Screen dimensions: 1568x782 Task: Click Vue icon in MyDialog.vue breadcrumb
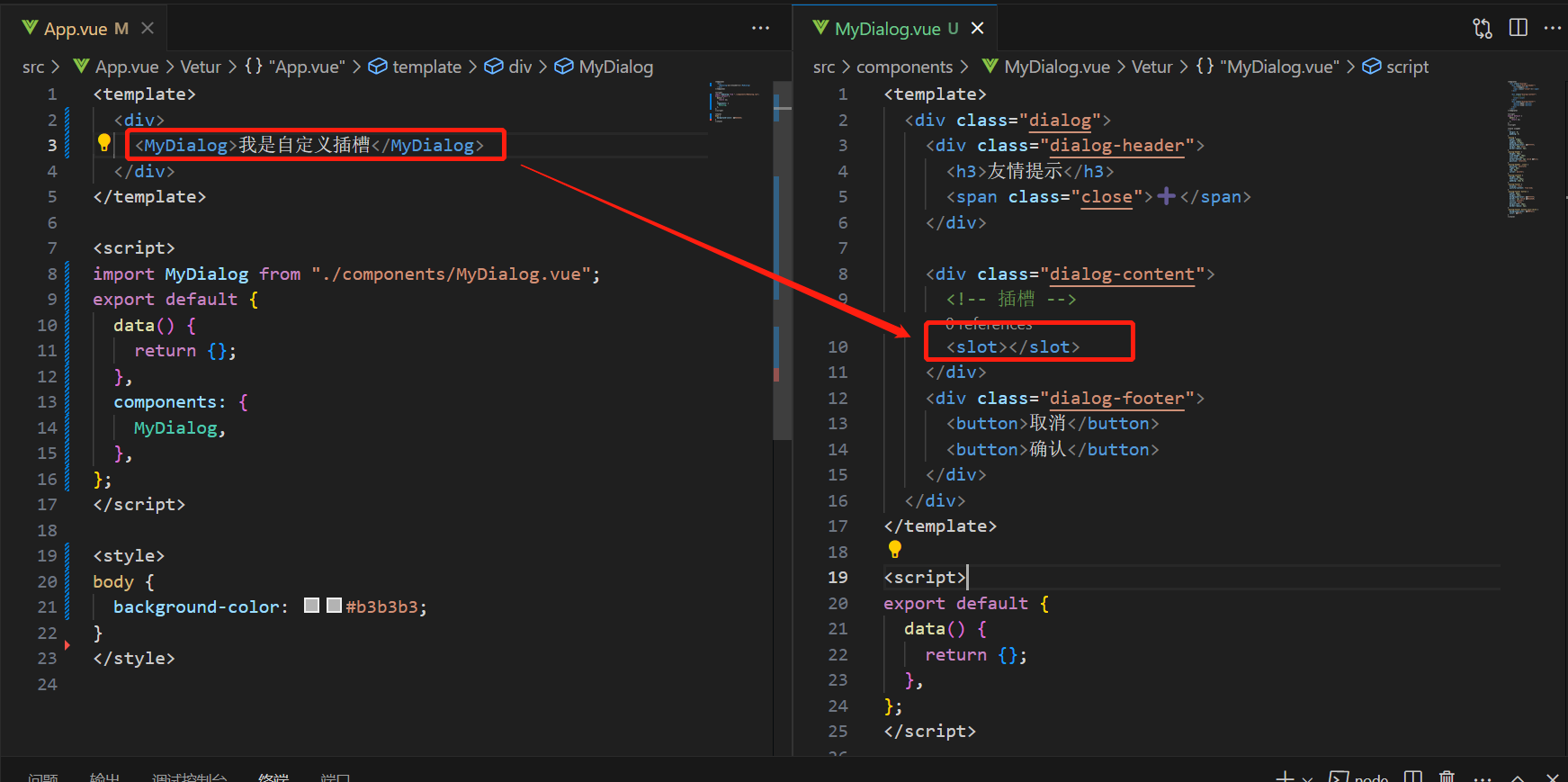(x=990, y=67)
